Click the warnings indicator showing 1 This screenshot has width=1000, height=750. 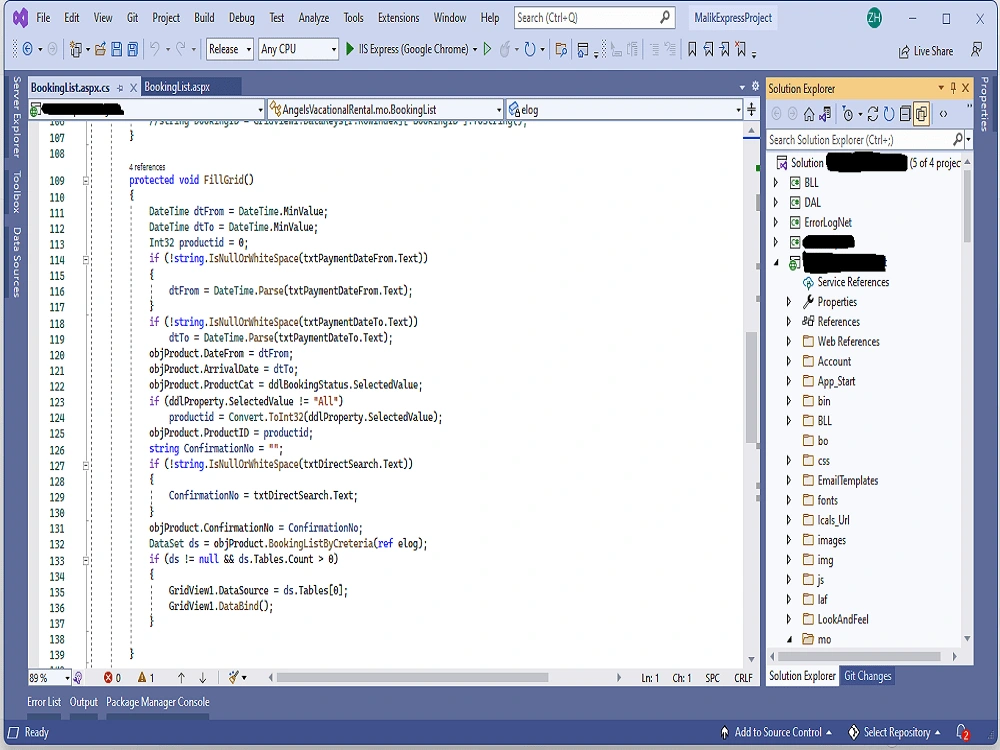tap(146, 677)
